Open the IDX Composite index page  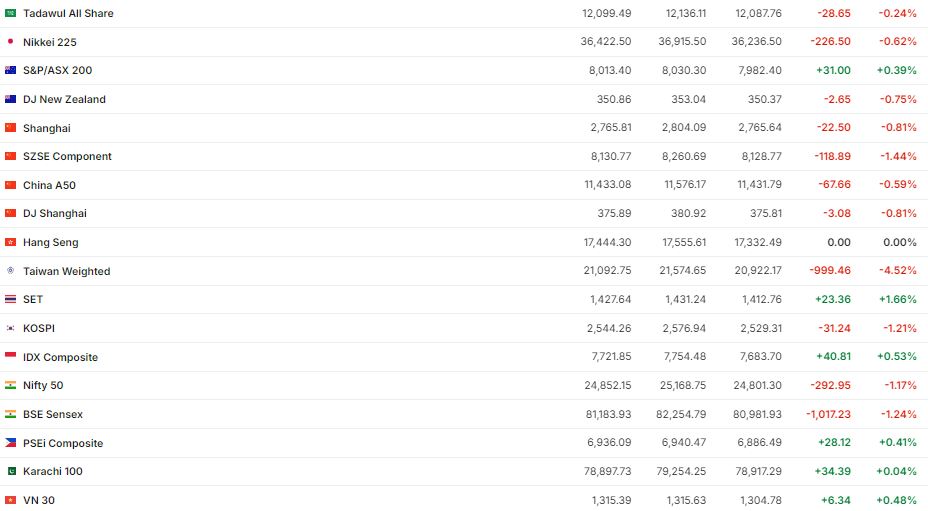click(x=60, y=357)
